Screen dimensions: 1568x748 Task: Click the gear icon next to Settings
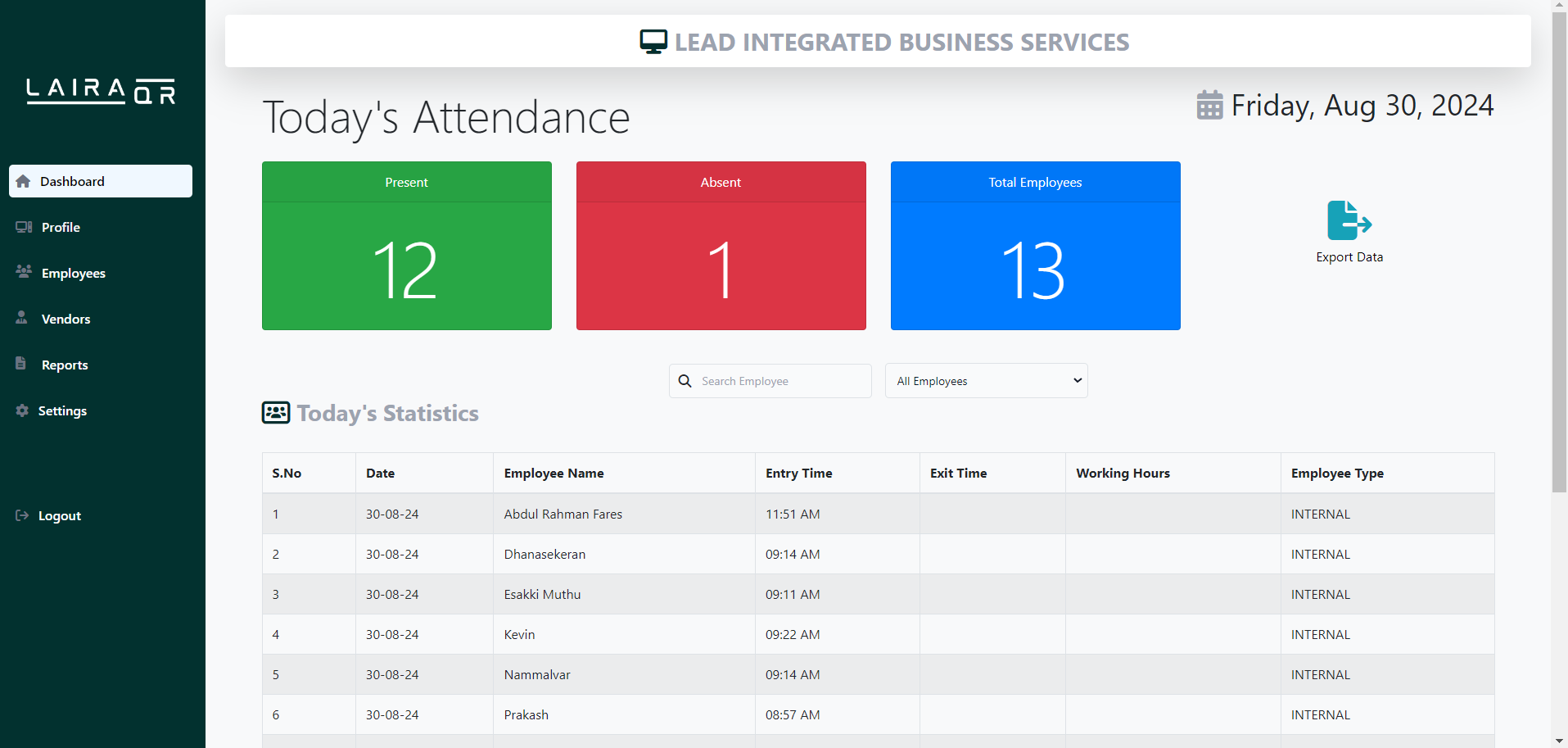22,410
